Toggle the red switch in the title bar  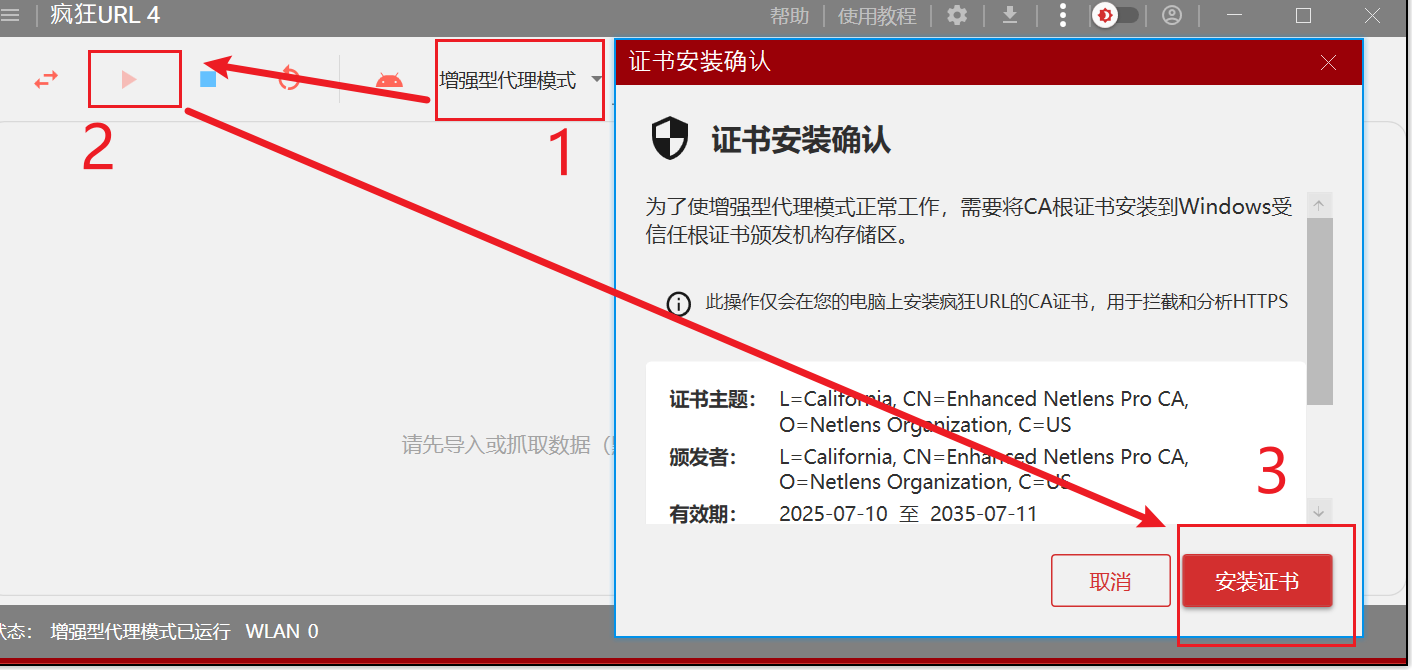coord(1114,15)
